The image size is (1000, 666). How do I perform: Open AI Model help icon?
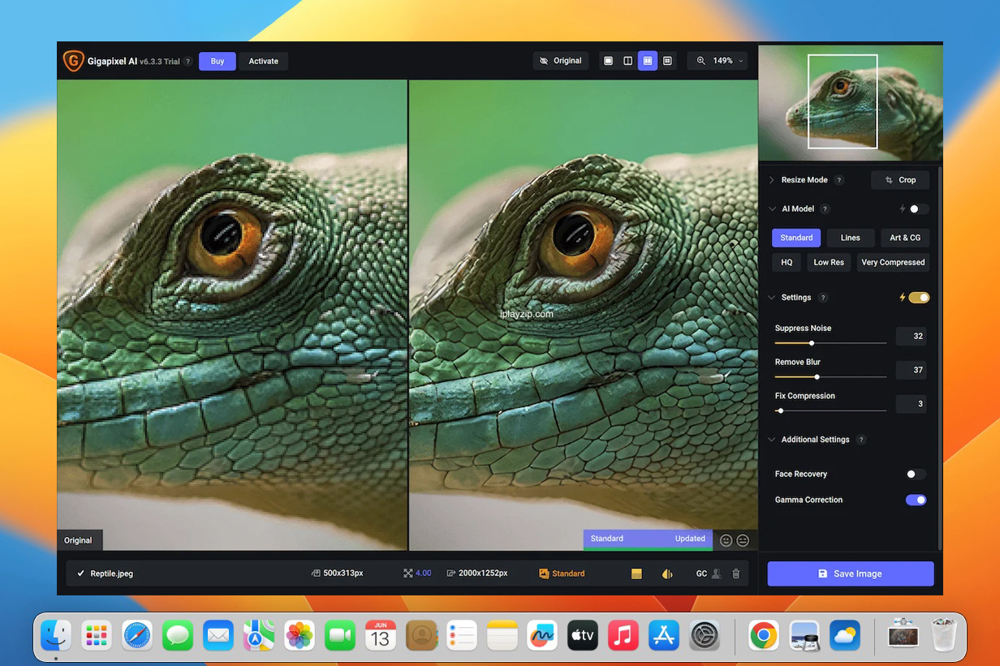(825, 209)
